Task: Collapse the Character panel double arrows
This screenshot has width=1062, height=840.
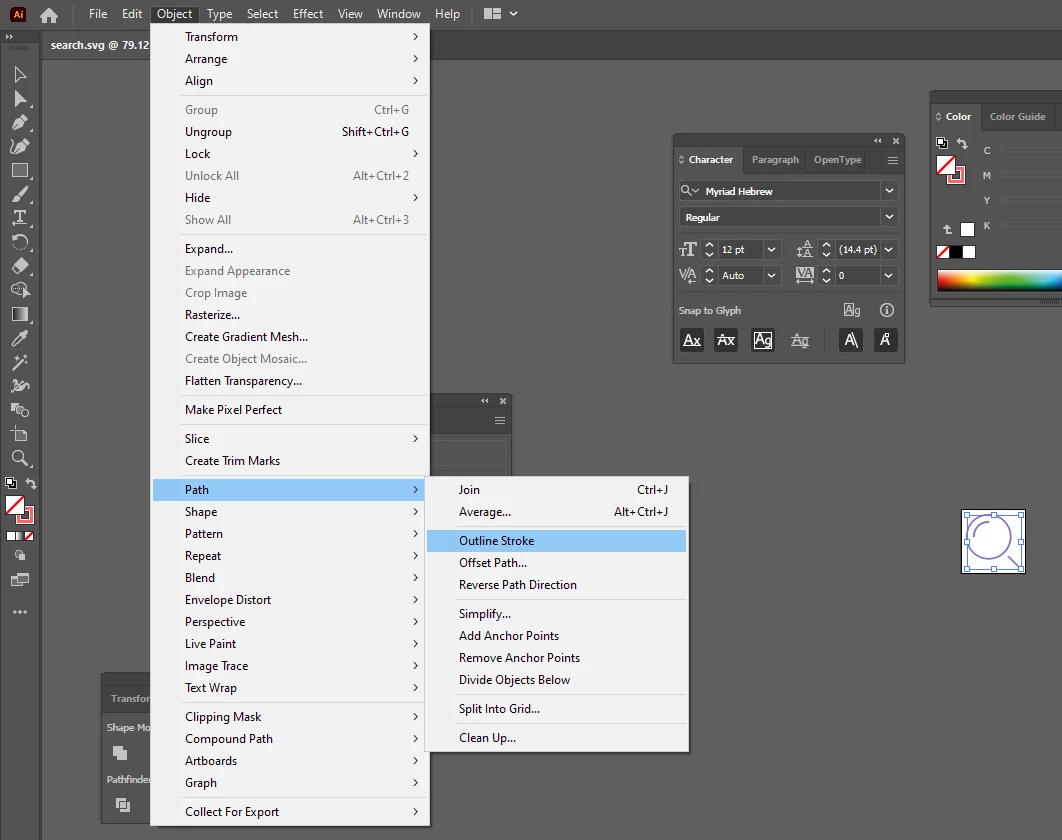Action: coord(878,141)
